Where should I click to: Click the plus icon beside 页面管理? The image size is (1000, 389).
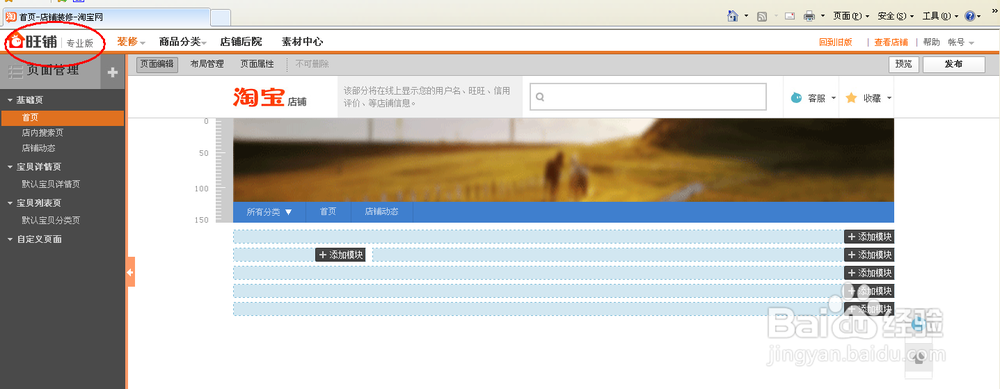point(112,72)
